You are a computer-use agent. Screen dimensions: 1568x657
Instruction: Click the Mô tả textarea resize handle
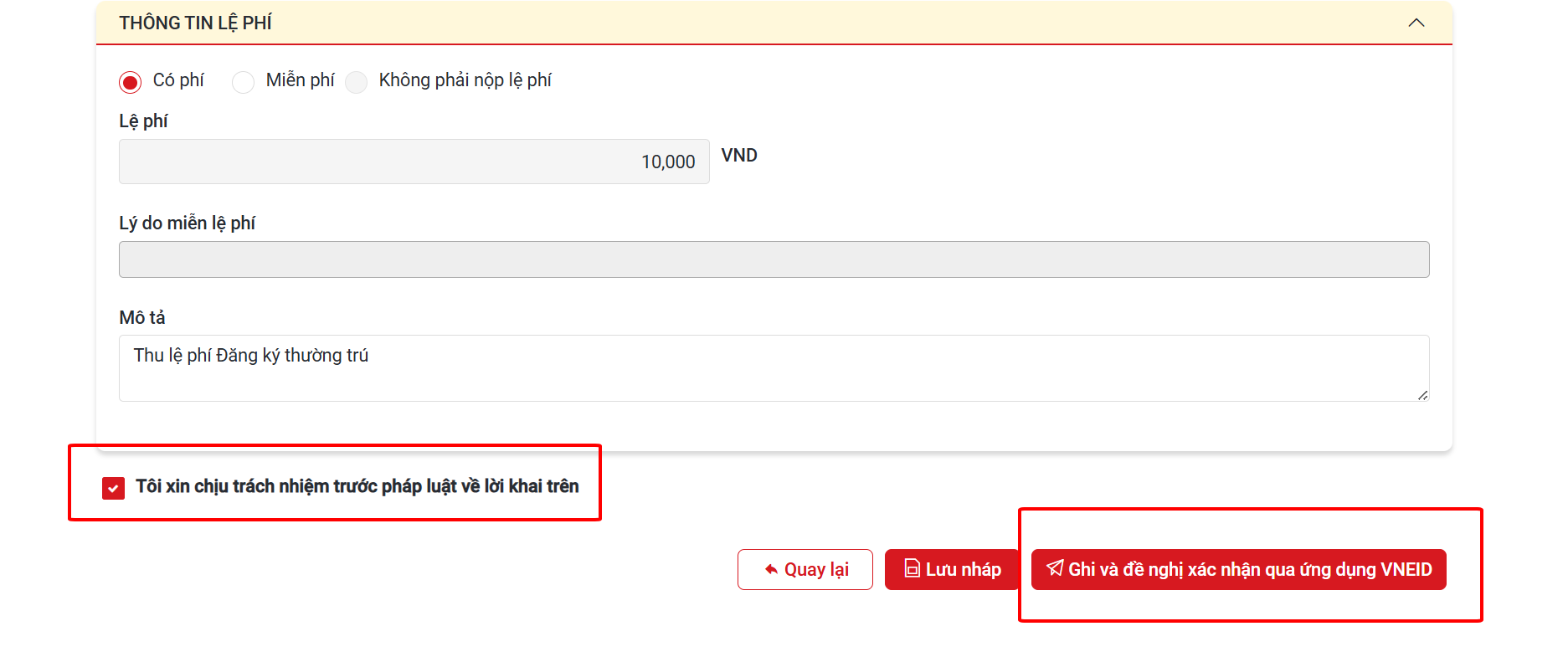tap(1422, 395)
